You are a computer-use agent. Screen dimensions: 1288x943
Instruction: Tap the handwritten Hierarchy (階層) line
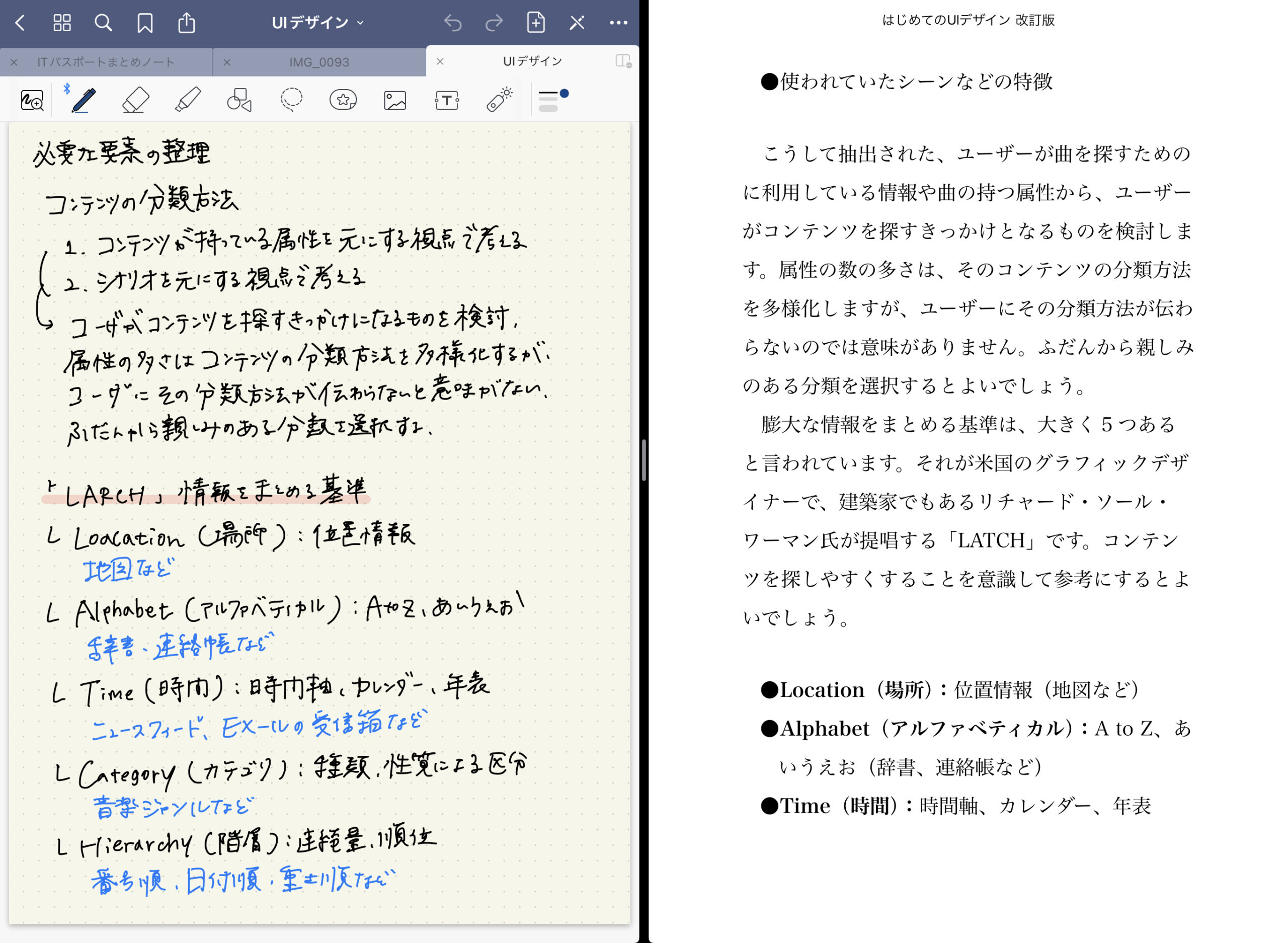247,841
